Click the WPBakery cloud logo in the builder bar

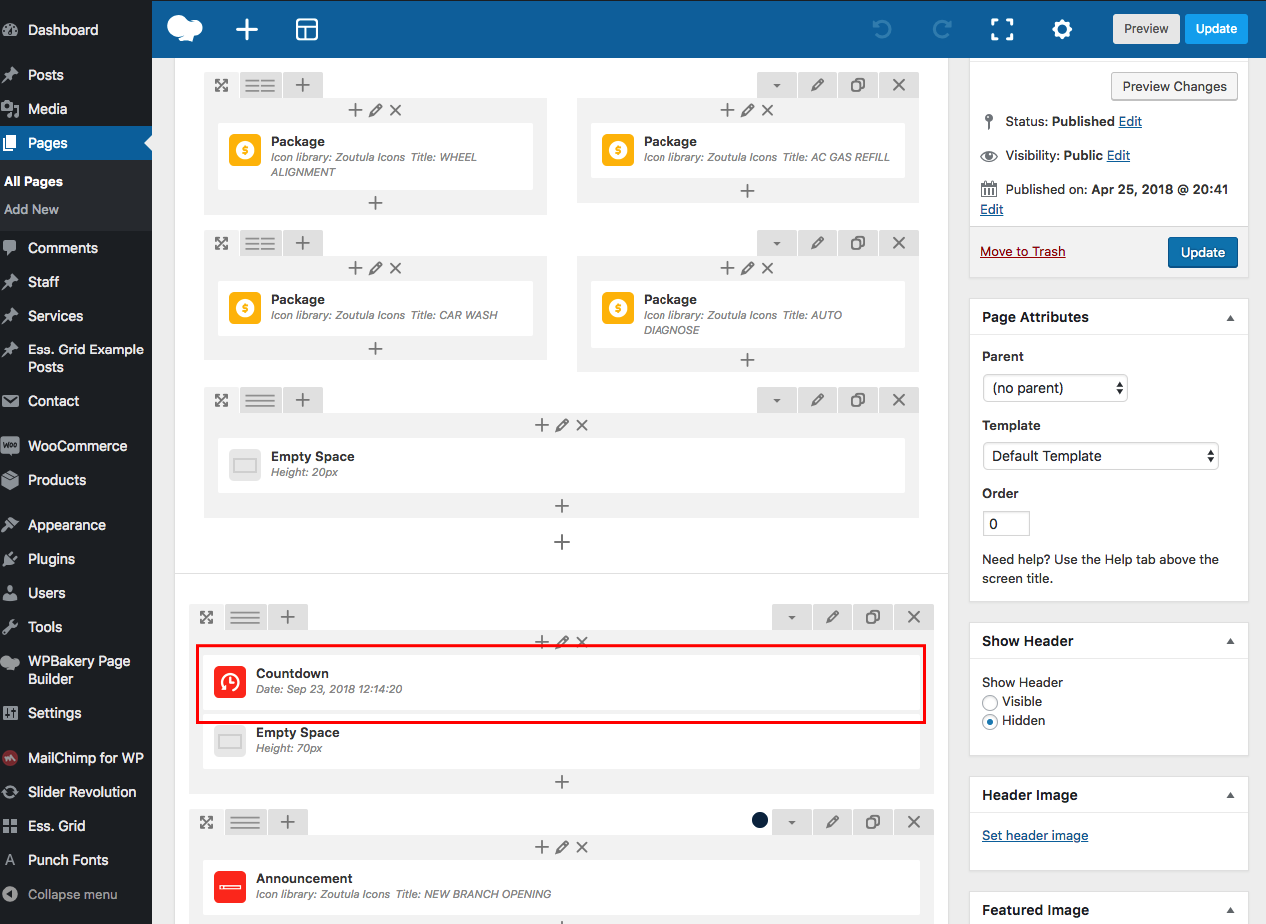pyautogui.click(x=185, y=29)
